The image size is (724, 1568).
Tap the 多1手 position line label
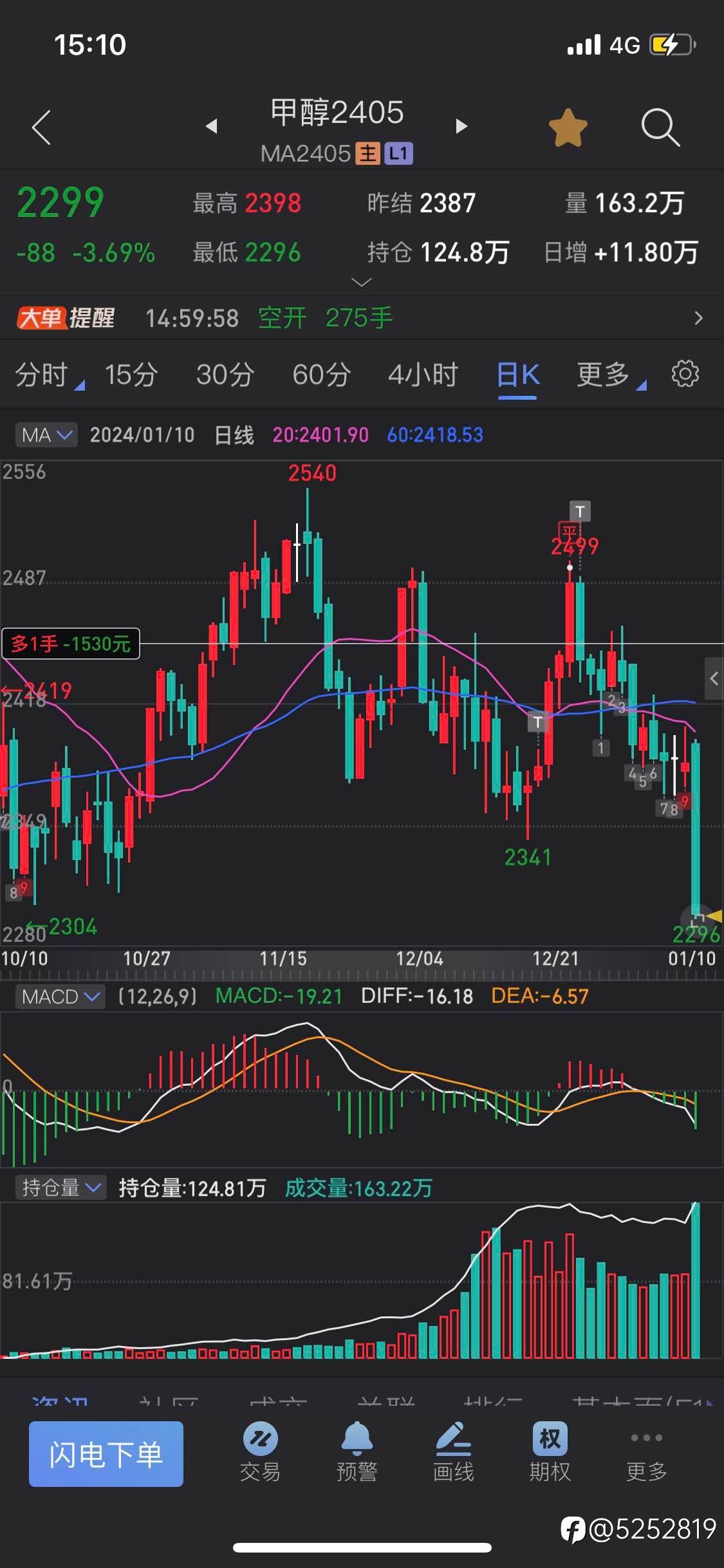point(71,644)
